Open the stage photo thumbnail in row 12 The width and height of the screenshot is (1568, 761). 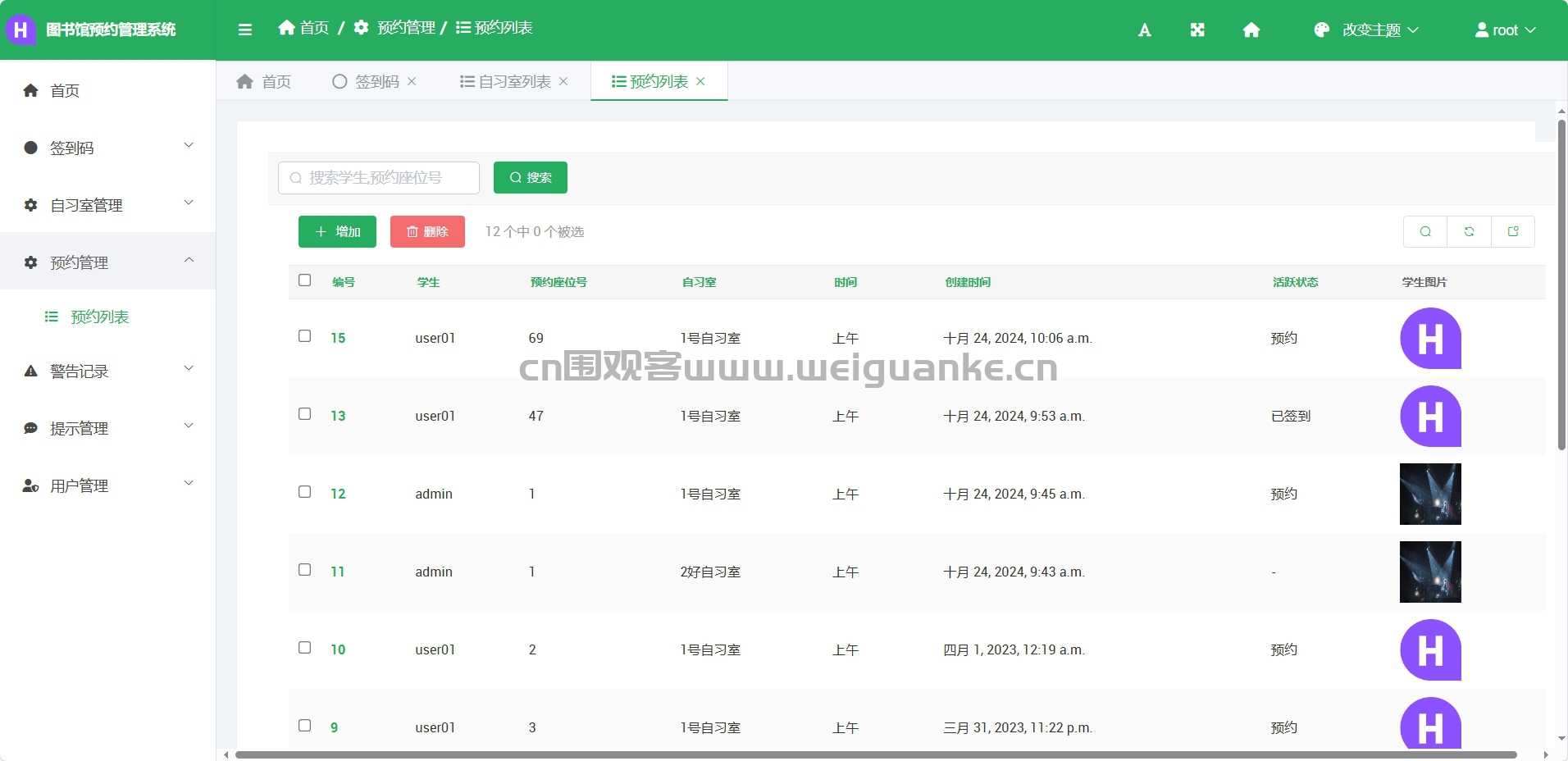point(1430,494)
